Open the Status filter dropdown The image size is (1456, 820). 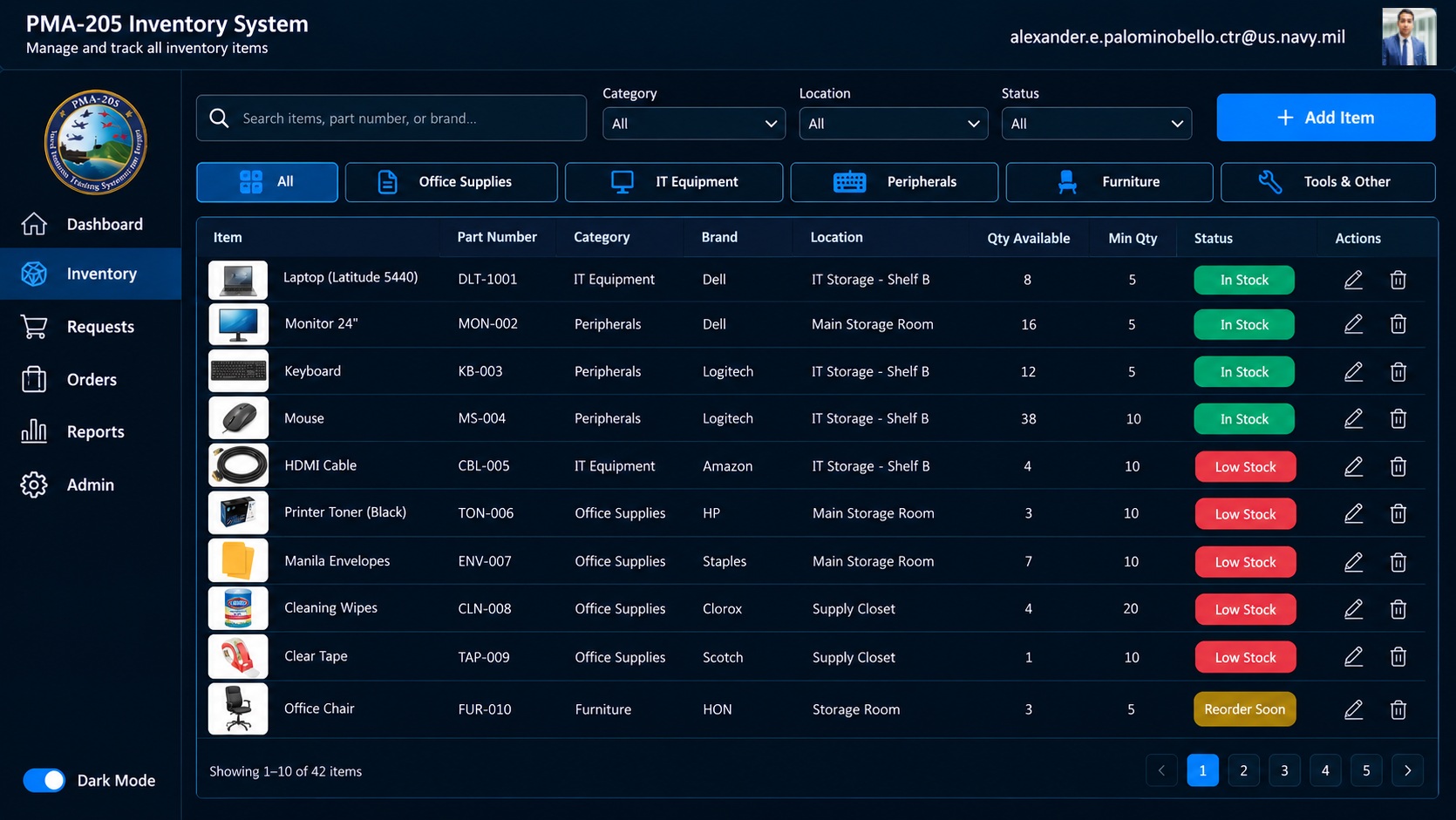[x=1097, y=124]
